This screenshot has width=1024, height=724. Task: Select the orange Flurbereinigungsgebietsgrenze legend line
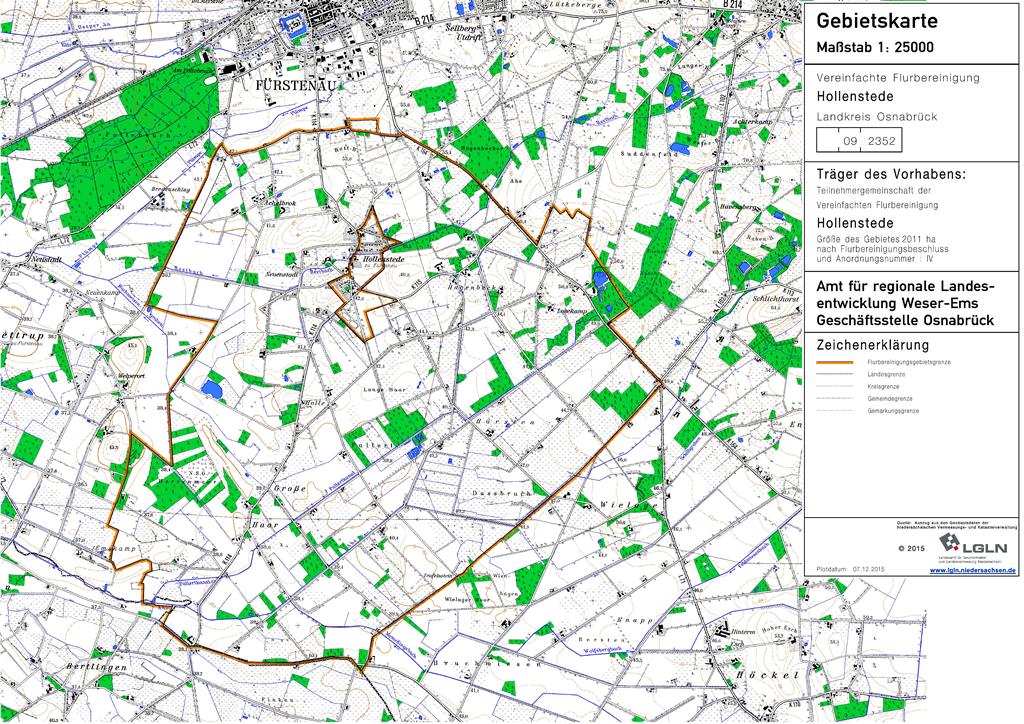[x=835, y=362]
